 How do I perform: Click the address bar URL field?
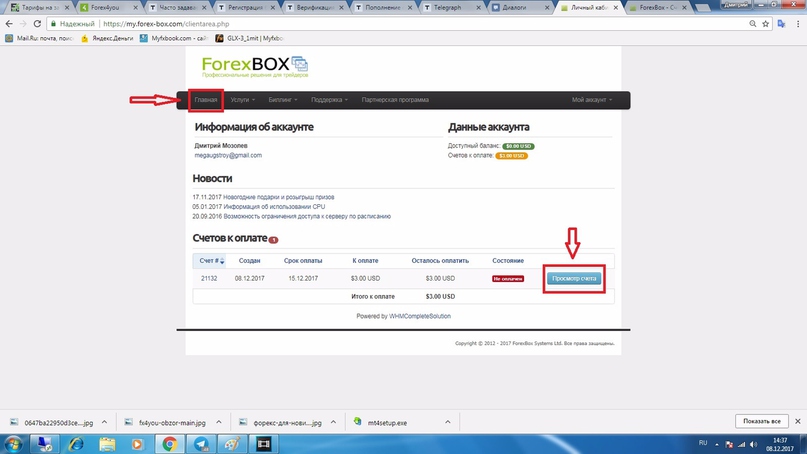point(401,24)
